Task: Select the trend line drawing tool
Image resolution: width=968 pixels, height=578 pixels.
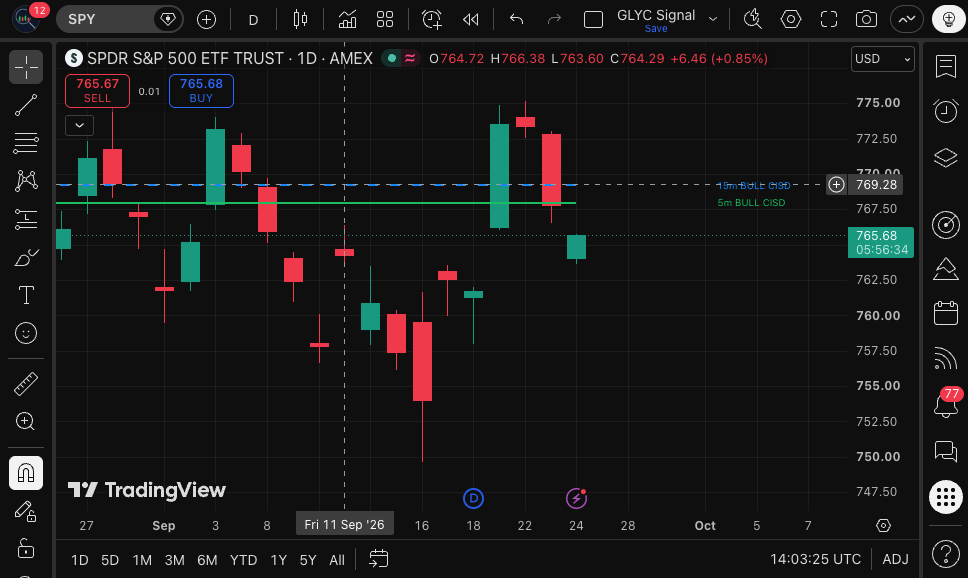Action: coord(26,105)
